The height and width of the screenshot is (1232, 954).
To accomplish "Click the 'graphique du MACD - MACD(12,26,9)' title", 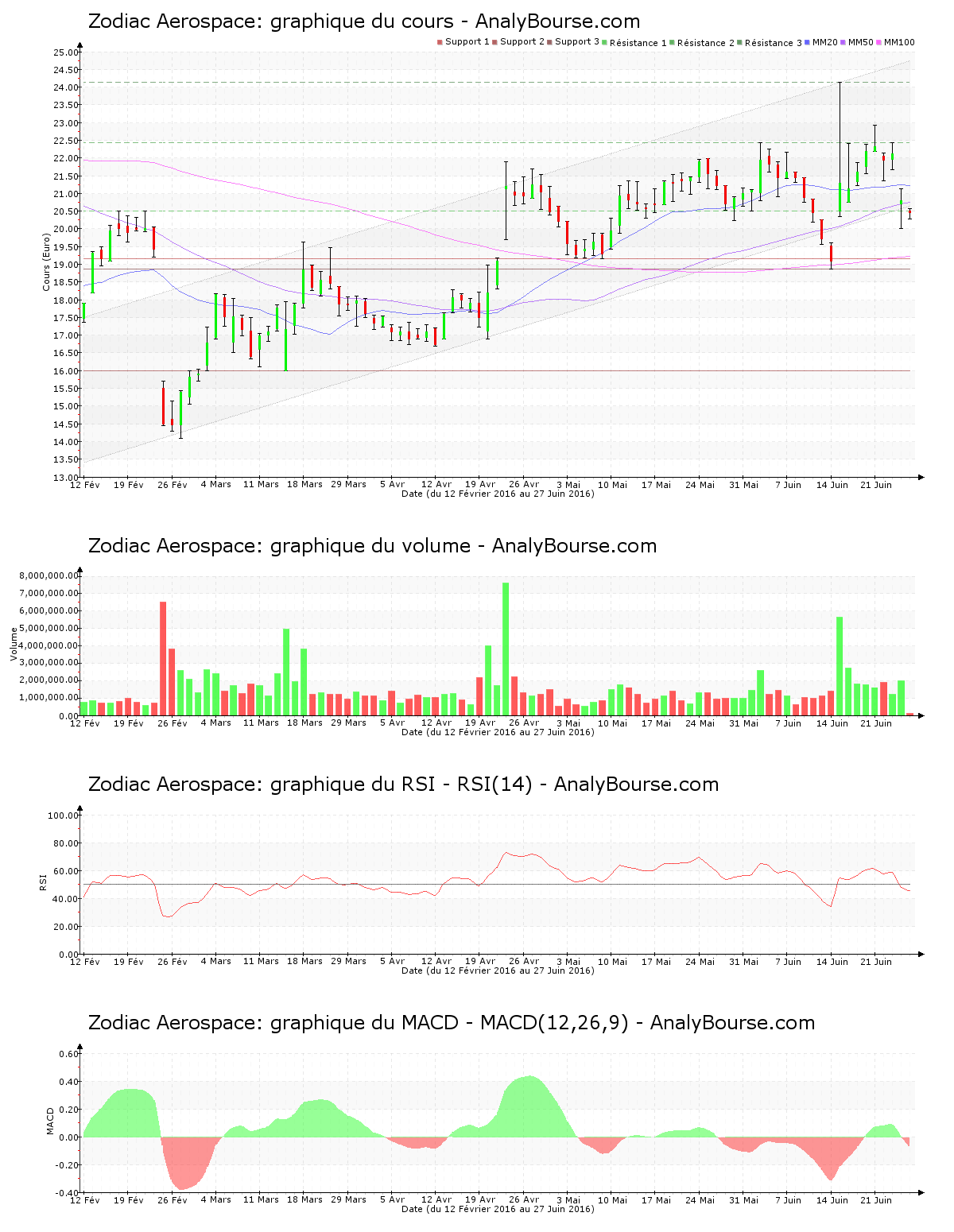I will pyautogui.click(x=452, y=1023).
